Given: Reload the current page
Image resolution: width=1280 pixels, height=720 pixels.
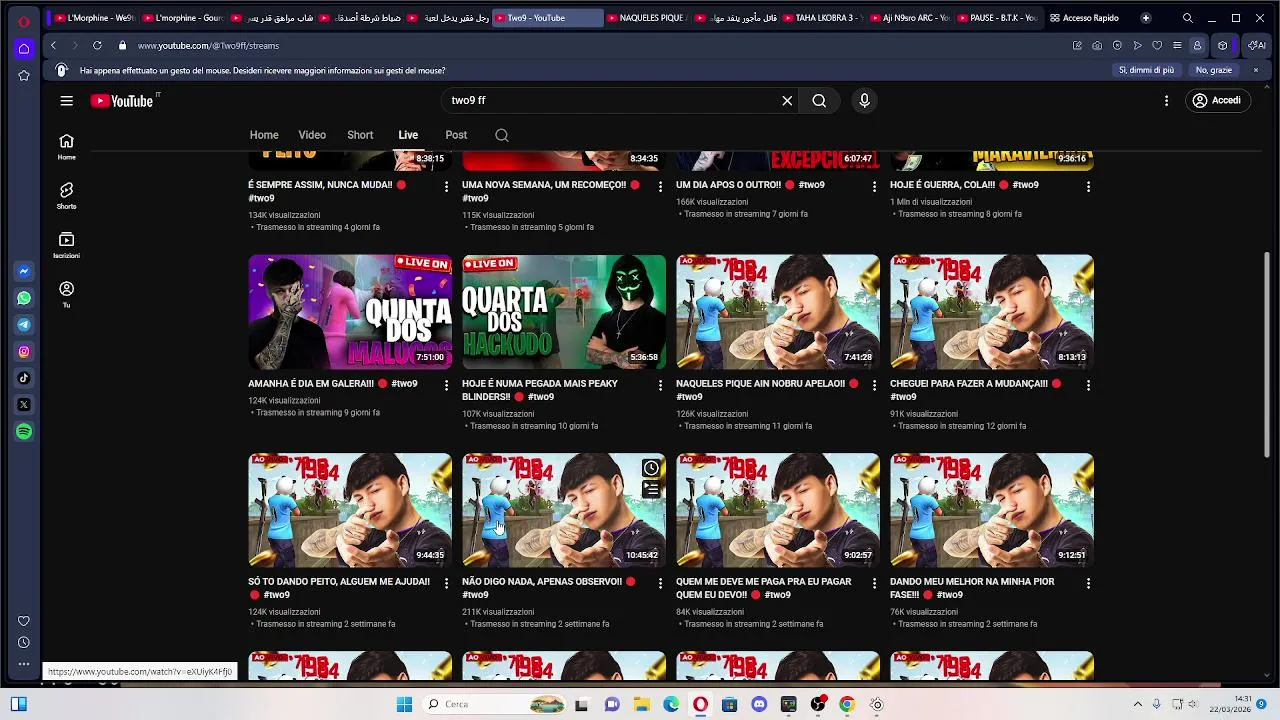Looking at the screenshot, I should tap(97, 45).
